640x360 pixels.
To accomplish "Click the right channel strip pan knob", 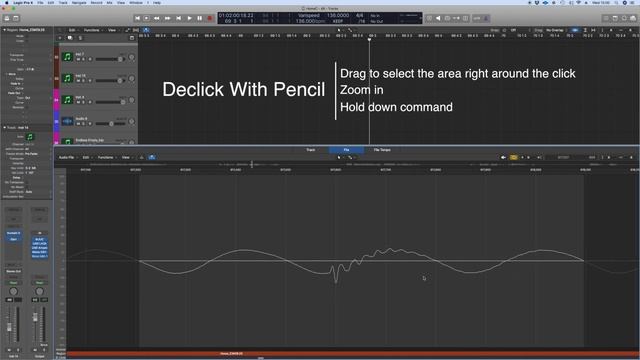I will [39, 291].
